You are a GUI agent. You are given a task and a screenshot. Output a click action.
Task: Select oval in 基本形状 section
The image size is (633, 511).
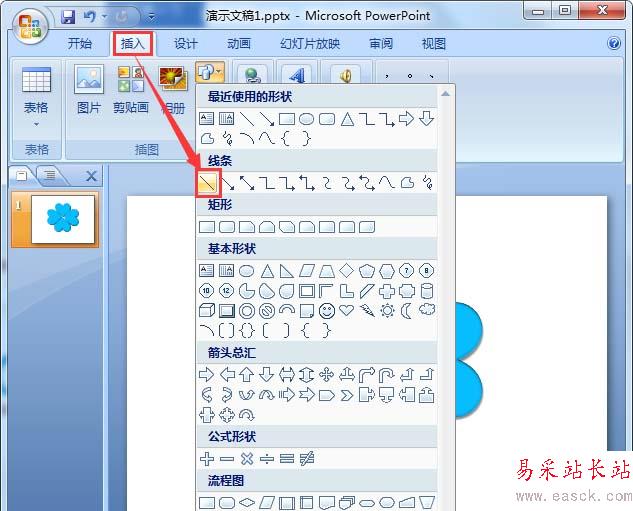click(247, 271)
